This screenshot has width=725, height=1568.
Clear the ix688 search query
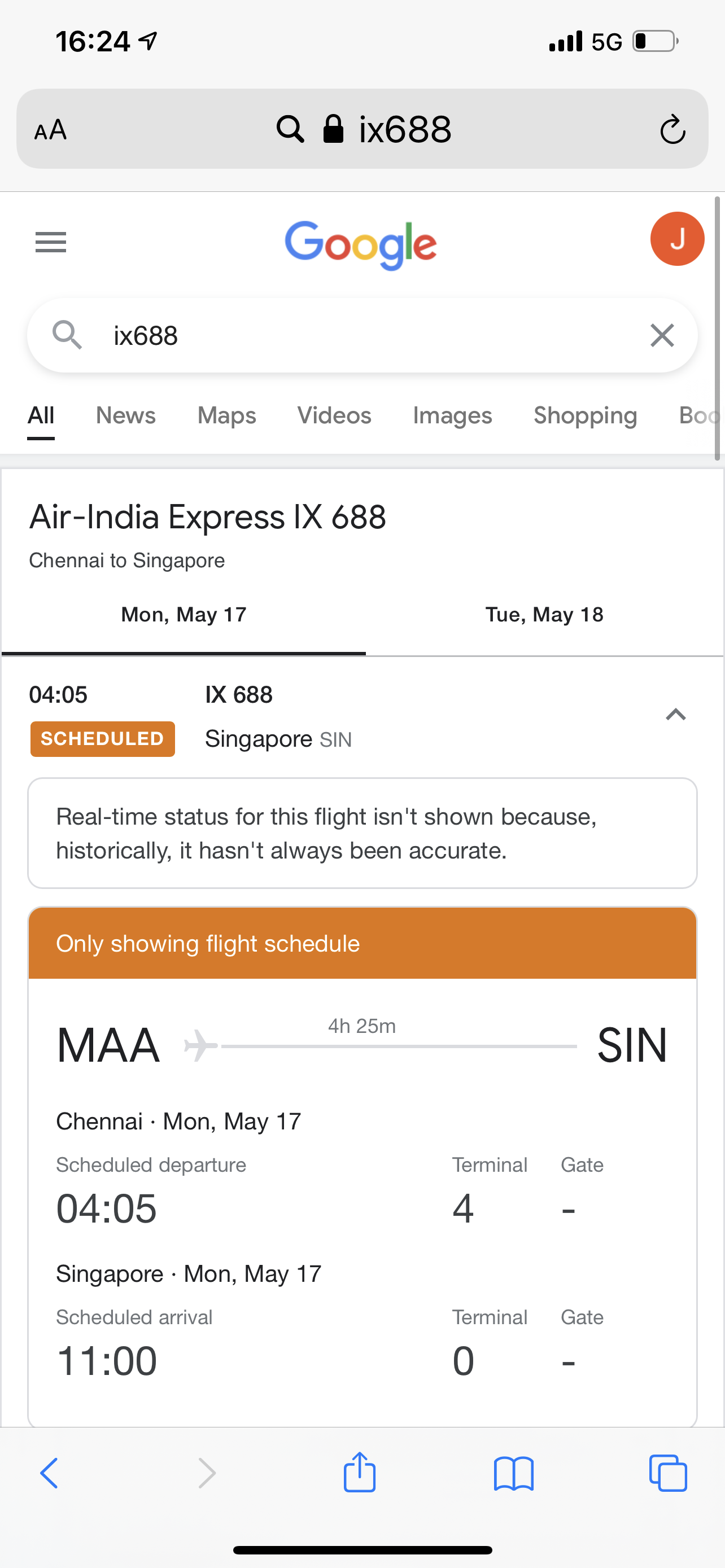coord(662,335)
